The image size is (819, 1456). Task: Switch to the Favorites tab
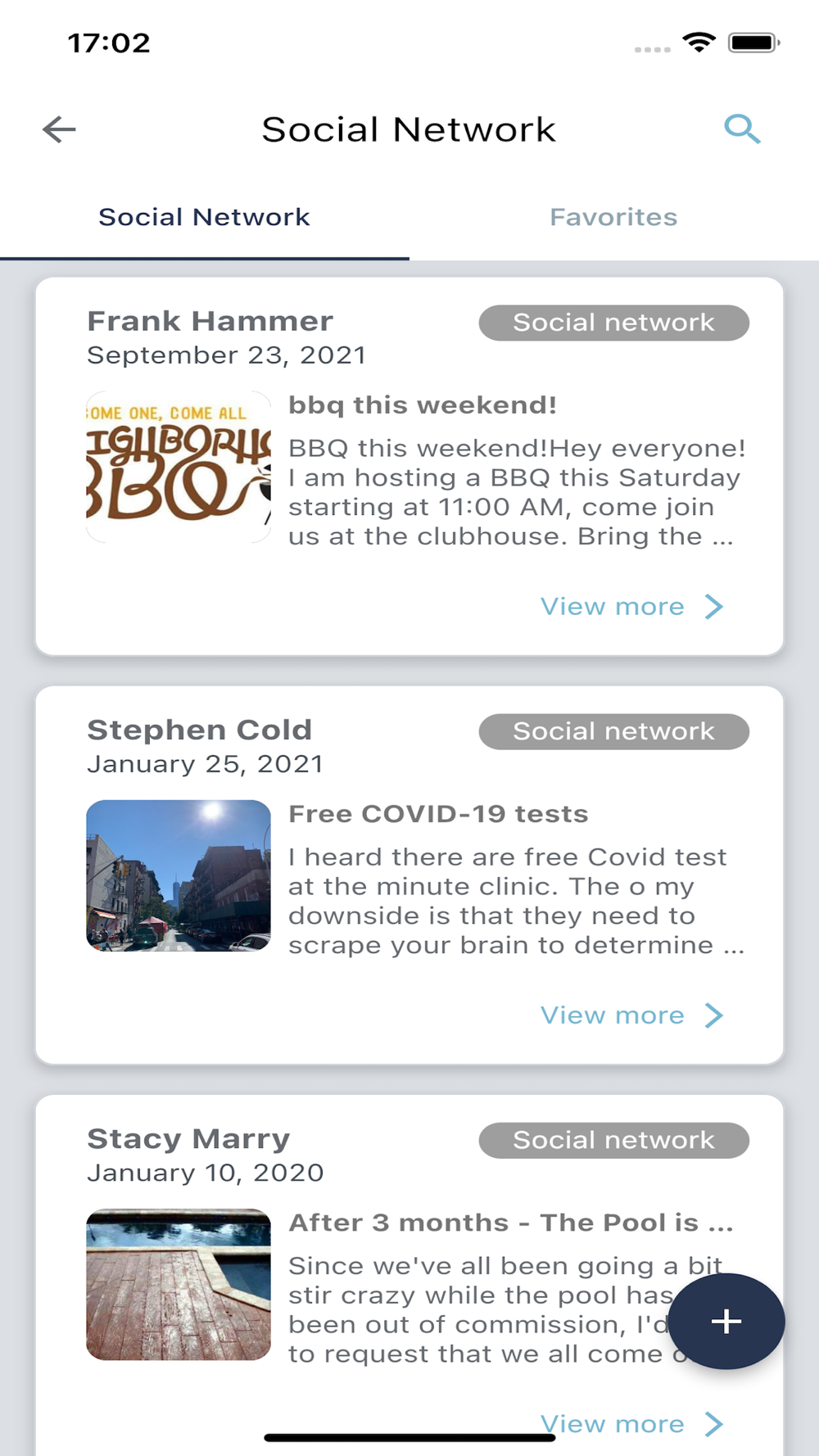[613, 217]
